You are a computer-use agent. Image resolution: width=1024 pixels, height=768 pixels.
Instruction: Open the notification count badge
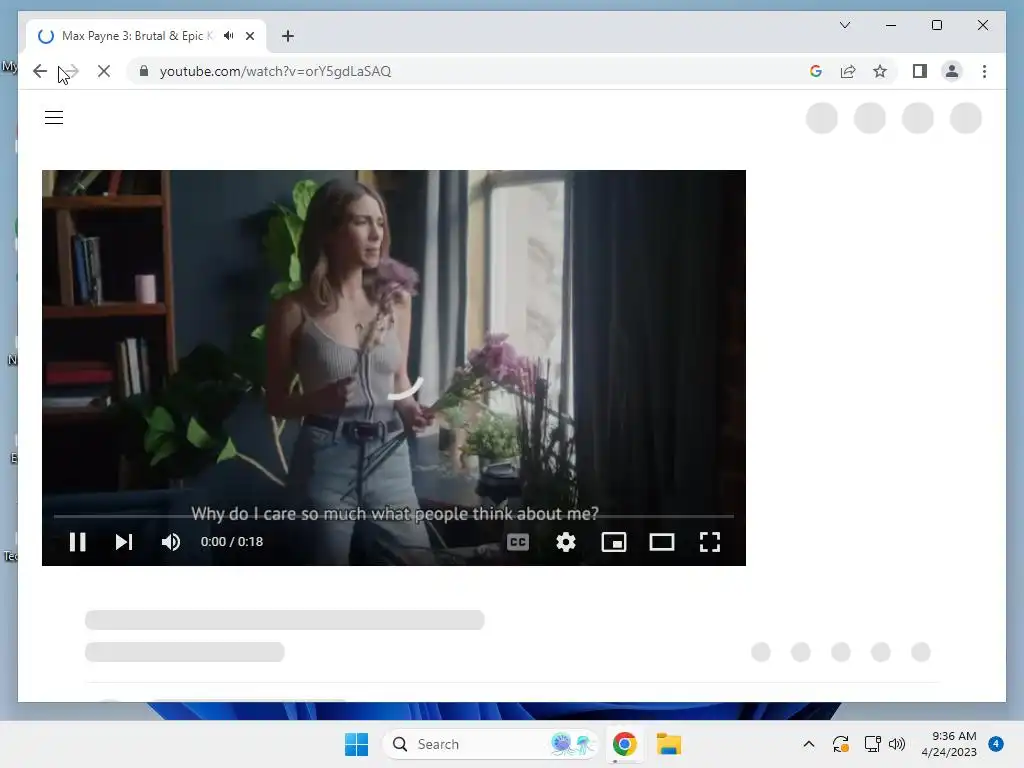pyautogui.click(x=996, y=744)
